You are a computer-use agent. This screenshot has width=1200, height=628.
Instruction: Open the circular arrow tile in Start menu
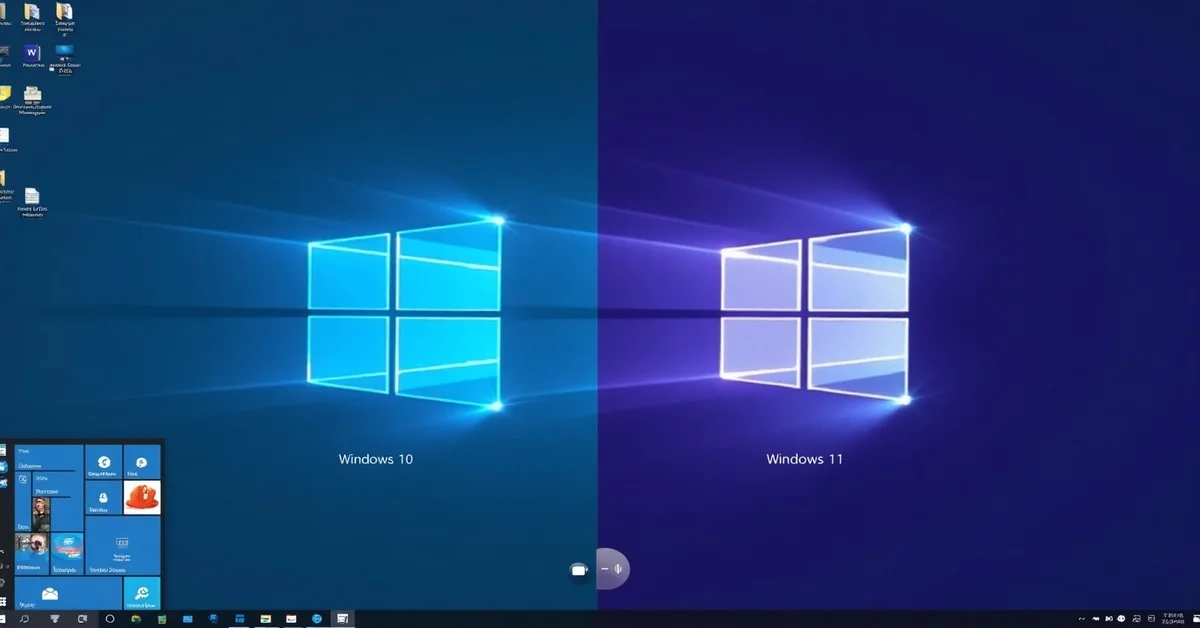(x=104, y=461)
